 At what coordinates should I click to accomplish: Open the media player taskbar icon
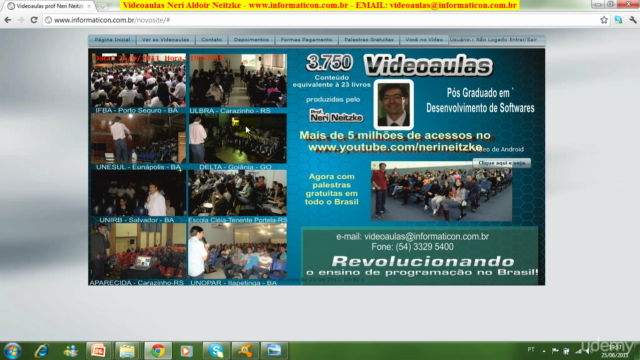186,351
